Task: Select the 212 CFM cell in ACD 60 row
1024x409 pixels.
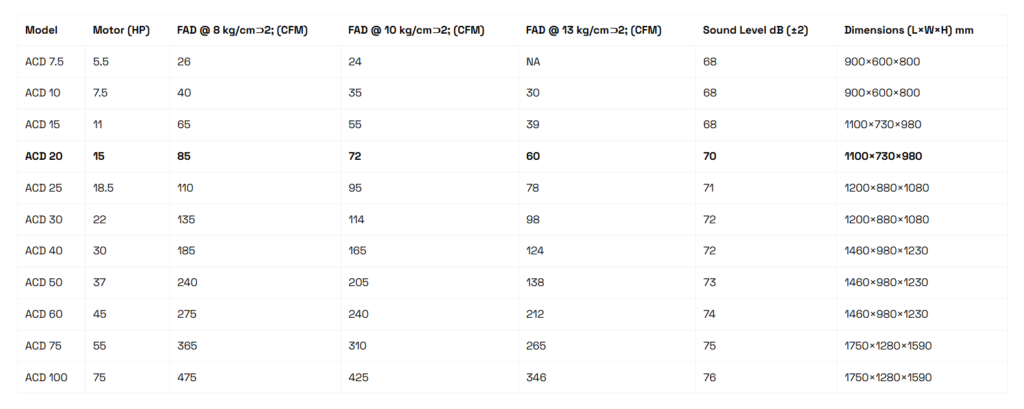Action: 535,314
